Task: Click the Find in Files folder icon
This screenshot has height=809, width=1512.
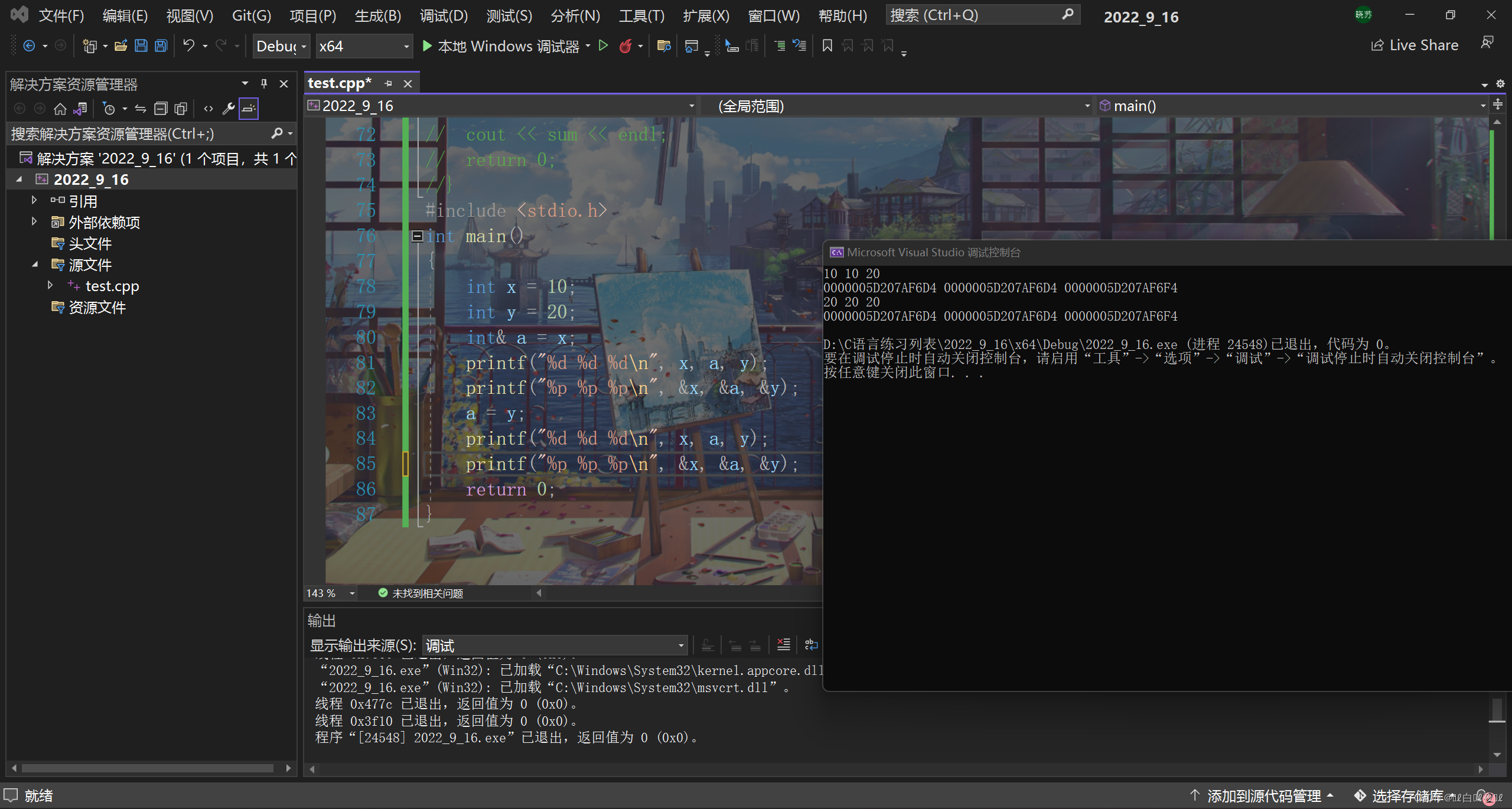Action: (664, 45)
